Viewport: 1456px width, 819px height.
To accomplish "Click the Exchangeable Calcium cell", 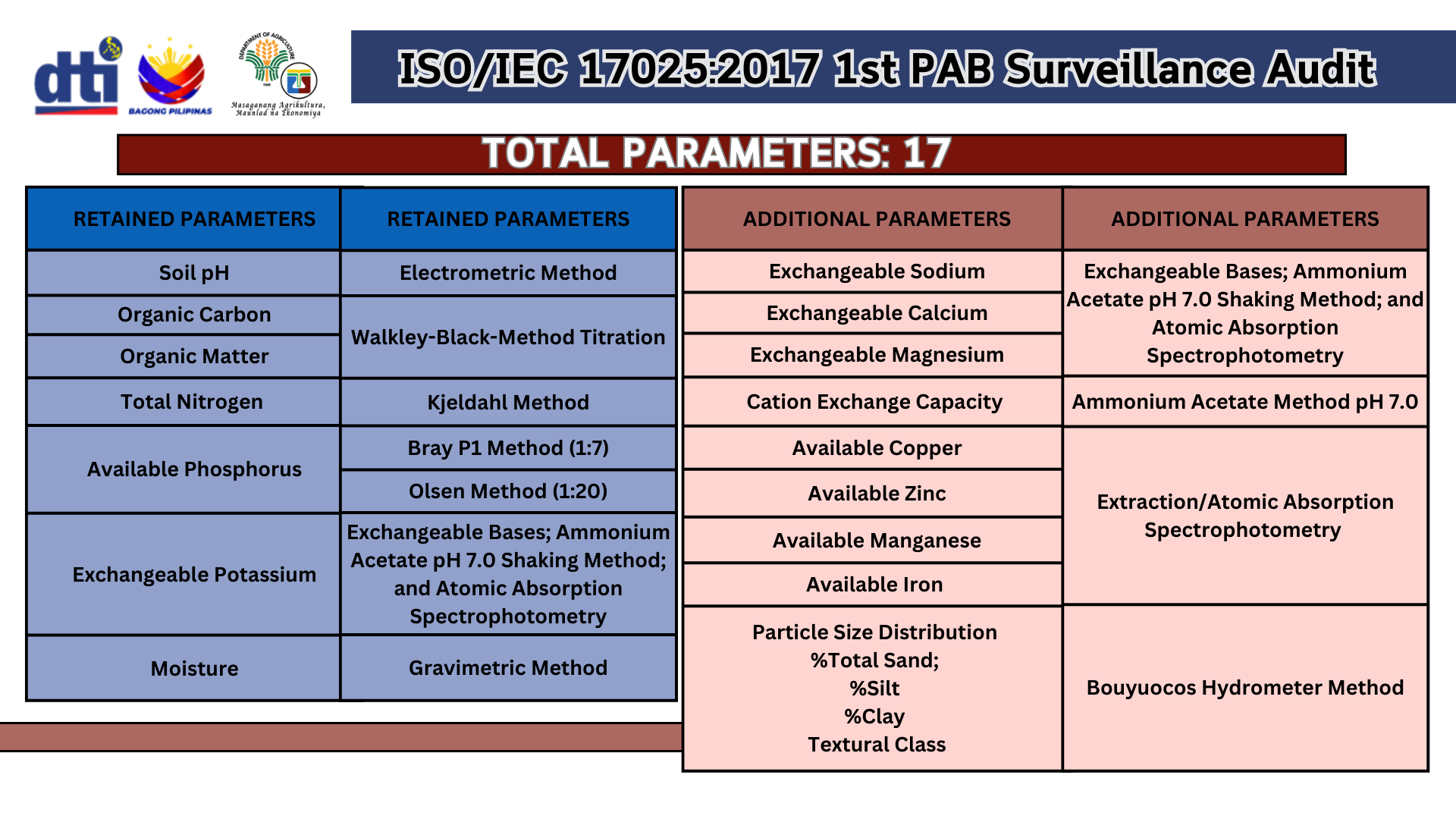I will 873,313.
